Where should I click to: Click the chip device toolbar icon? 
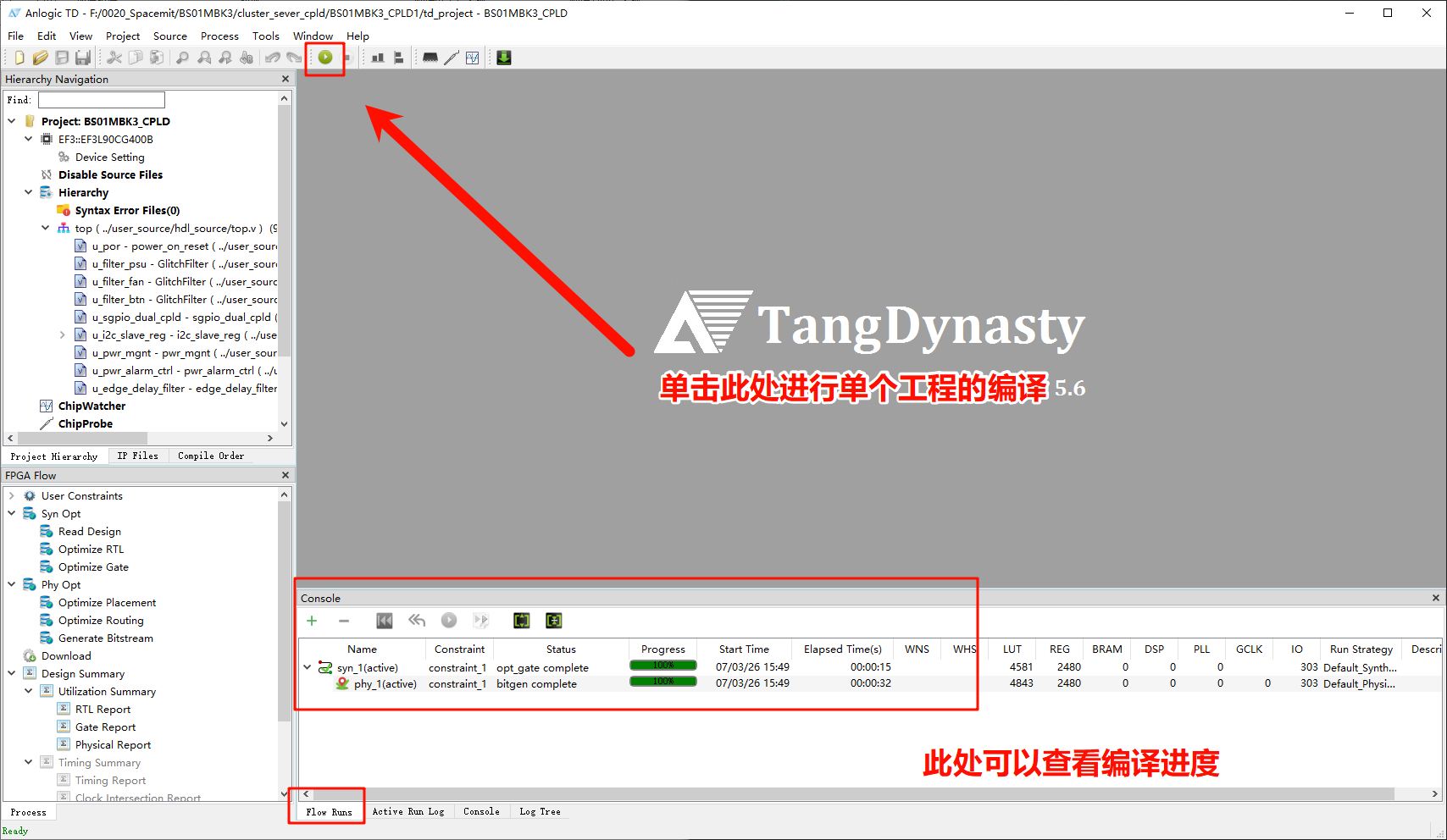click(x=430, y=58)
